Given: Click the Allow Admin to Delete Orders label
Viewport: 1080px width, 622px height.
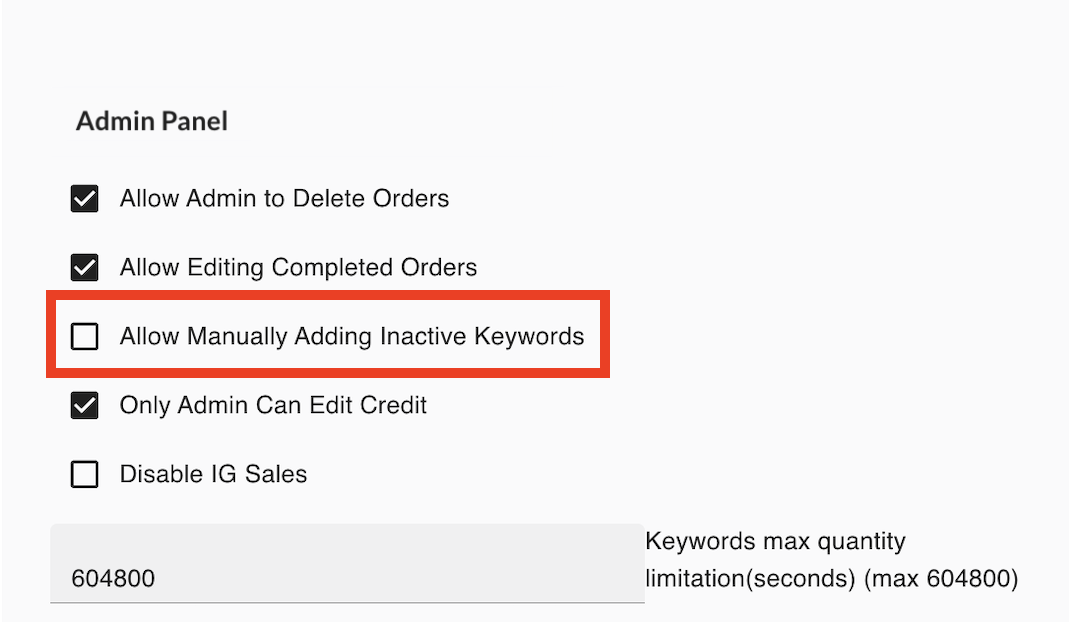Looking at the screenshot, I should (x=284, y=198).
